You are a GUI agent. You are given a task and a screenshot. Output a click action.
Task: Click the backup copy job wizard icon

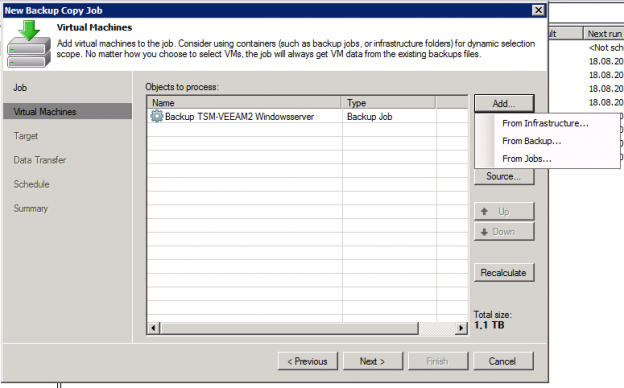pos(29,44)
